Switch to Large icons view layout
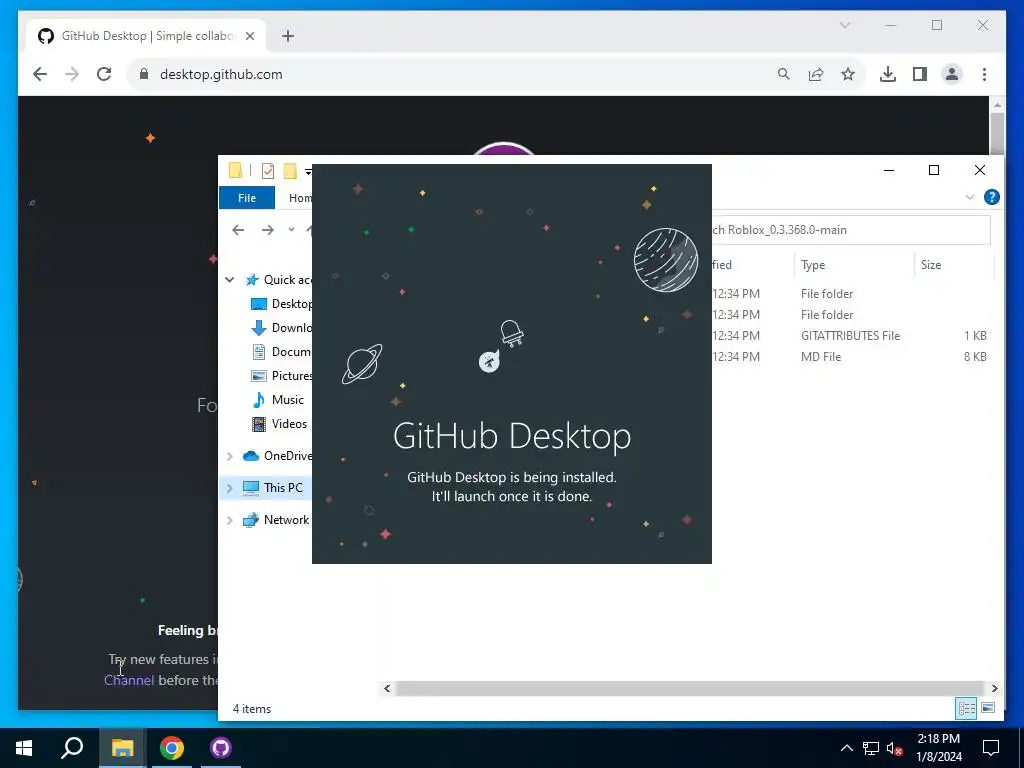Screen dimensions: 1024x768 (988, 708)
